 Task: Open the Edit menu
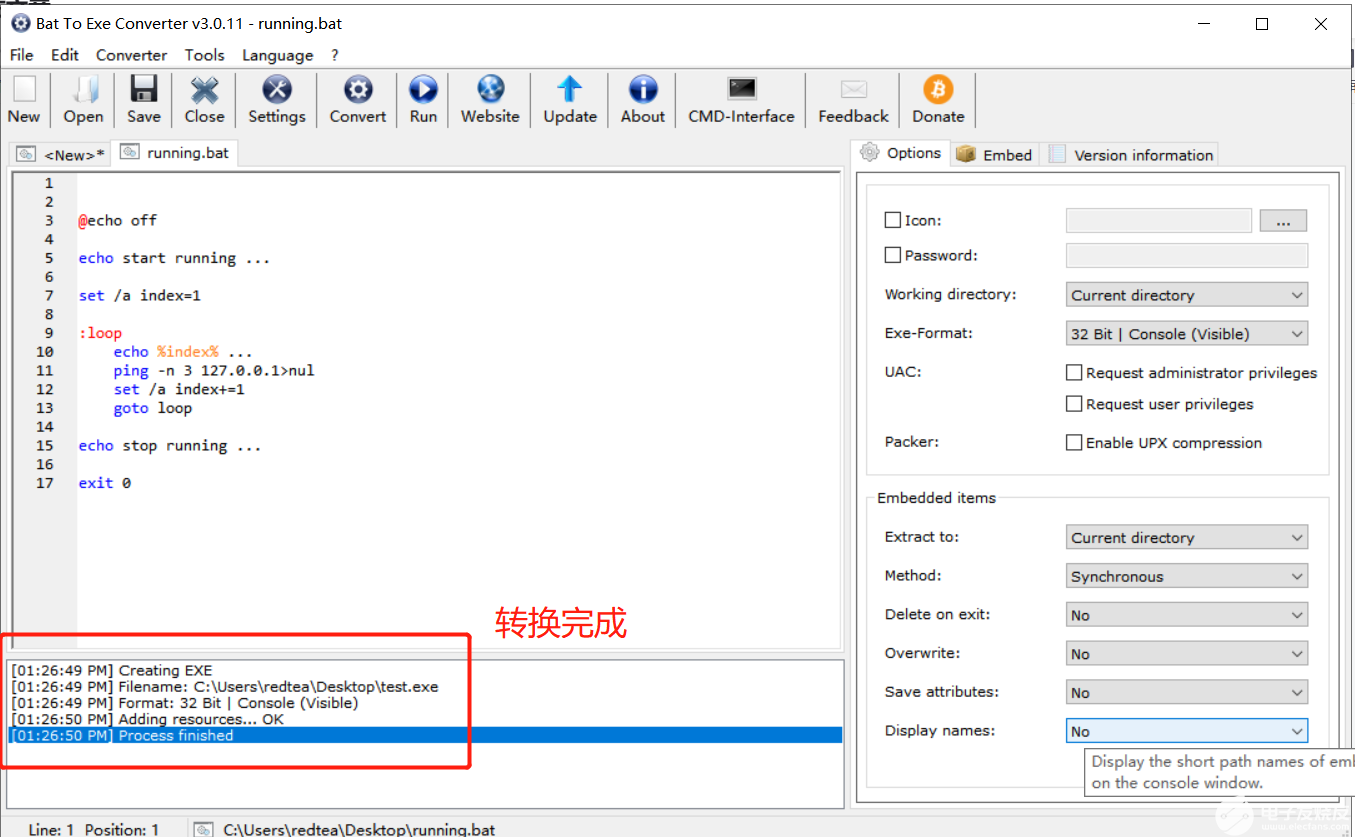tap(65, 55)
